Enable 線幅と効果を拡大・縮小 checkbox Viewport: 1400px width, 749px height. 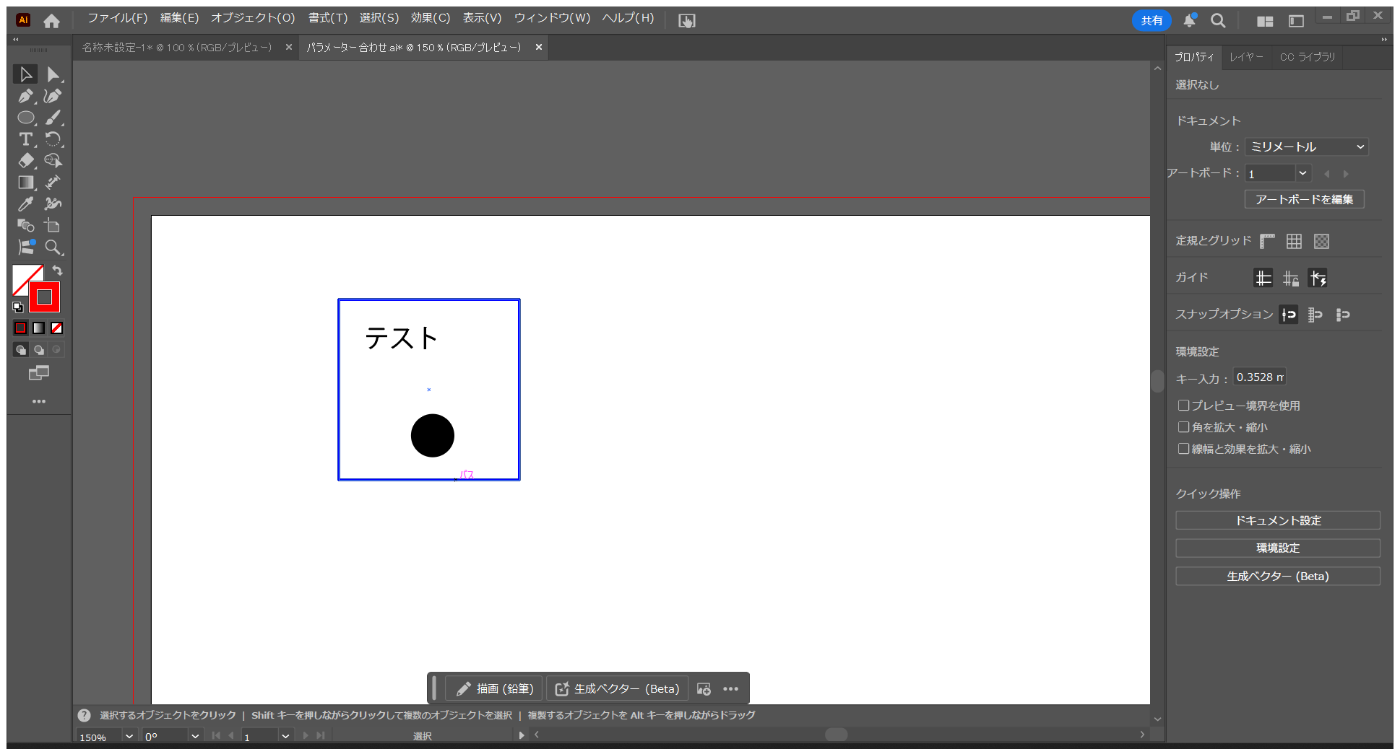1184,449
